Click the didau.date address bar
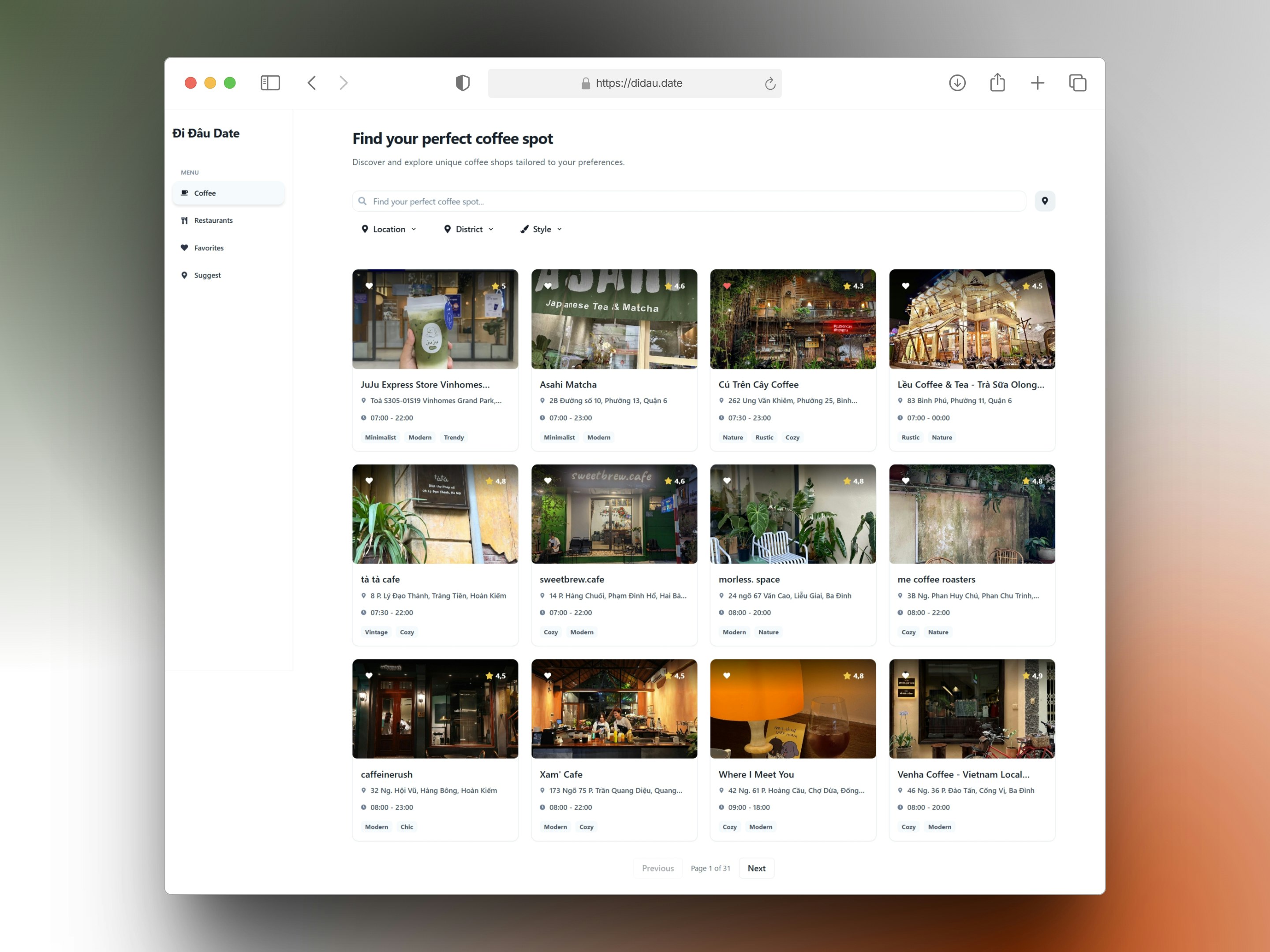 coord(635,83)
